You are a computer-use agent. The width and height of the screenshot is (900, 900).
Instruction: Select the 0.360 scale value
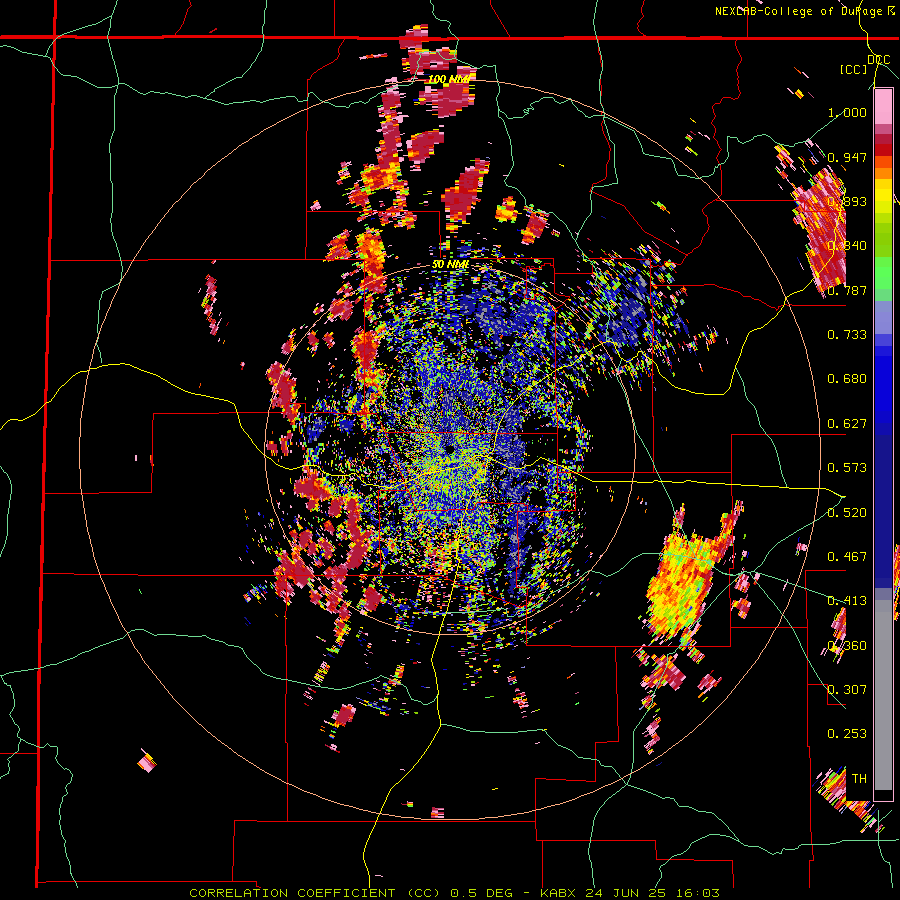pos(847,646)
